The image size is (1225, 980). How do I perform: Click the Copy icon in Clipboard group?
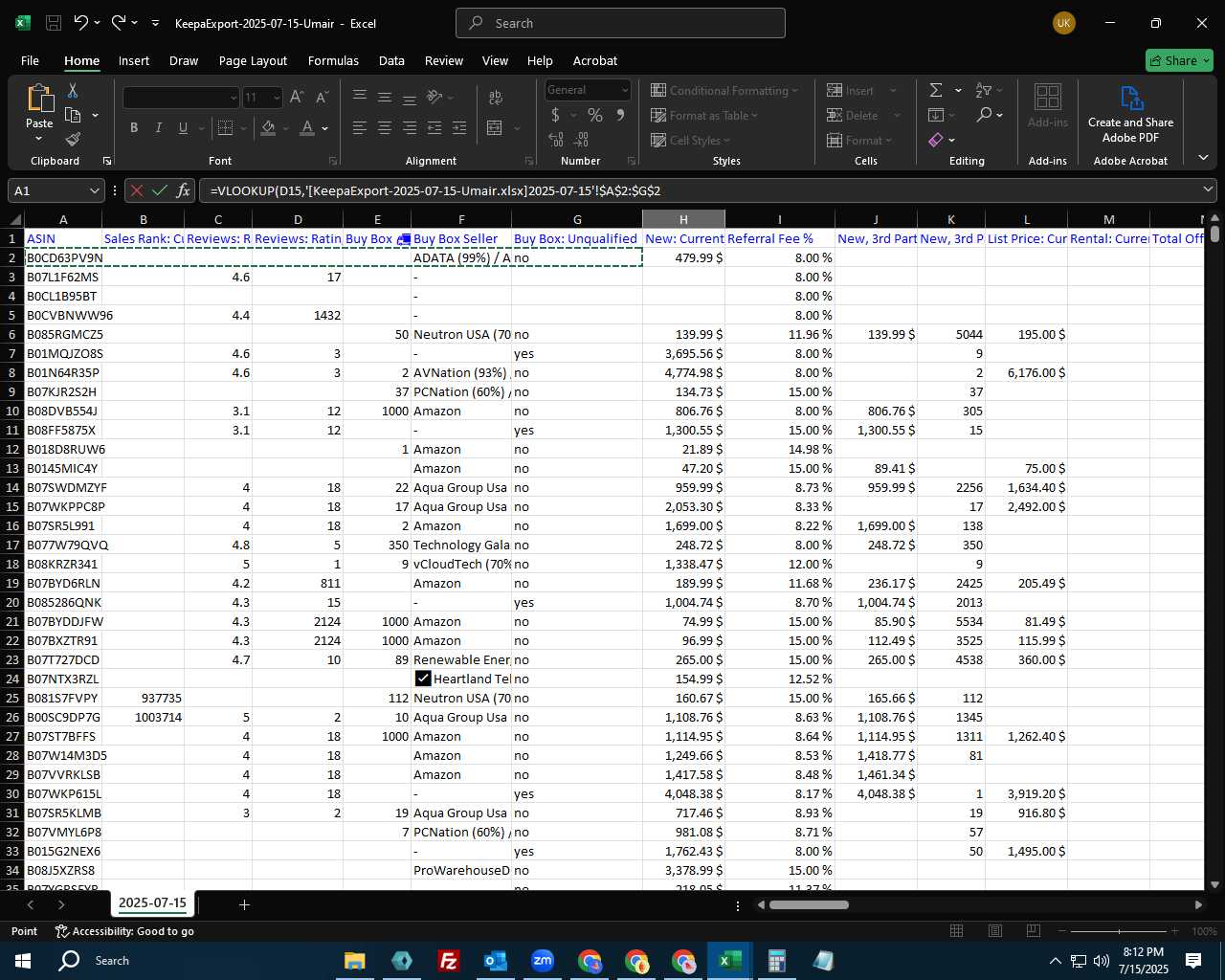[73, 115]
